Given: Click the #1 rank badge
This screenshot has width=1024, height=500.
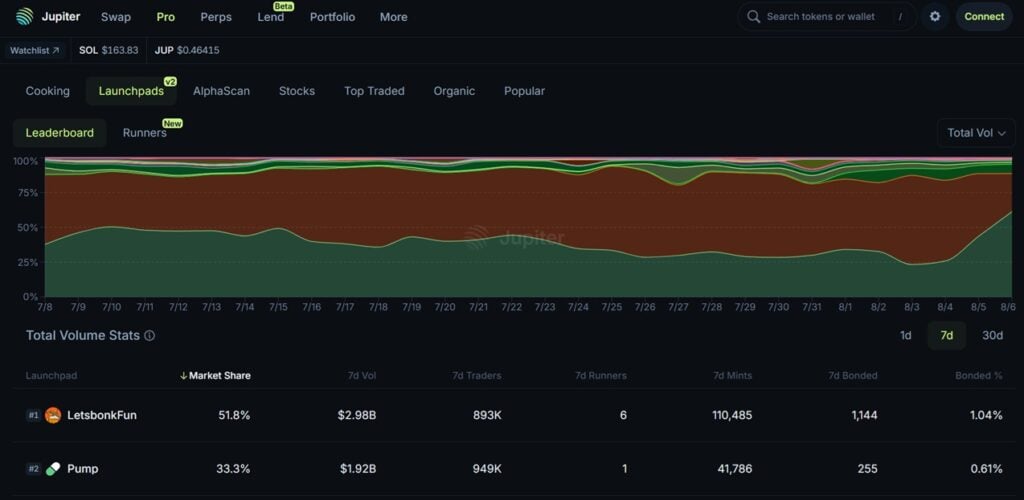Looking at the screenshot, I should [33, 415].
